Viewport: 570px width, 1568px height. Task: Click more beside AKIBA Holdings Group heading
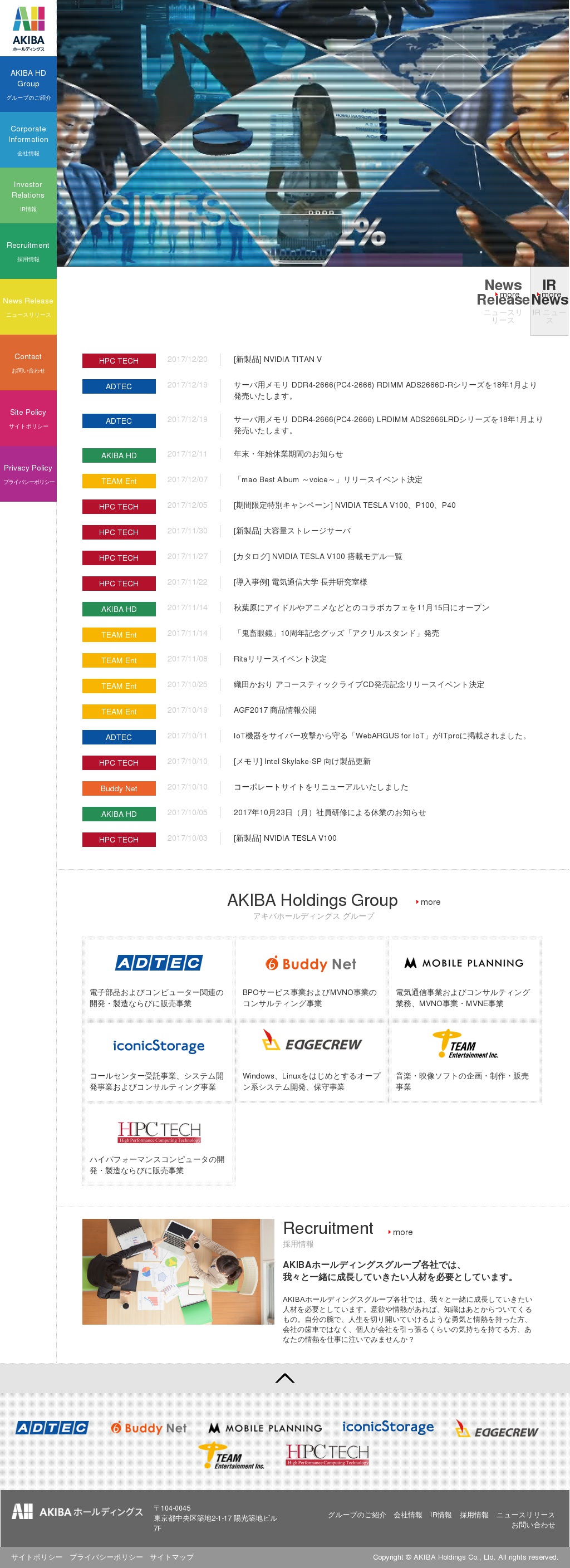[x=428, y=901]
